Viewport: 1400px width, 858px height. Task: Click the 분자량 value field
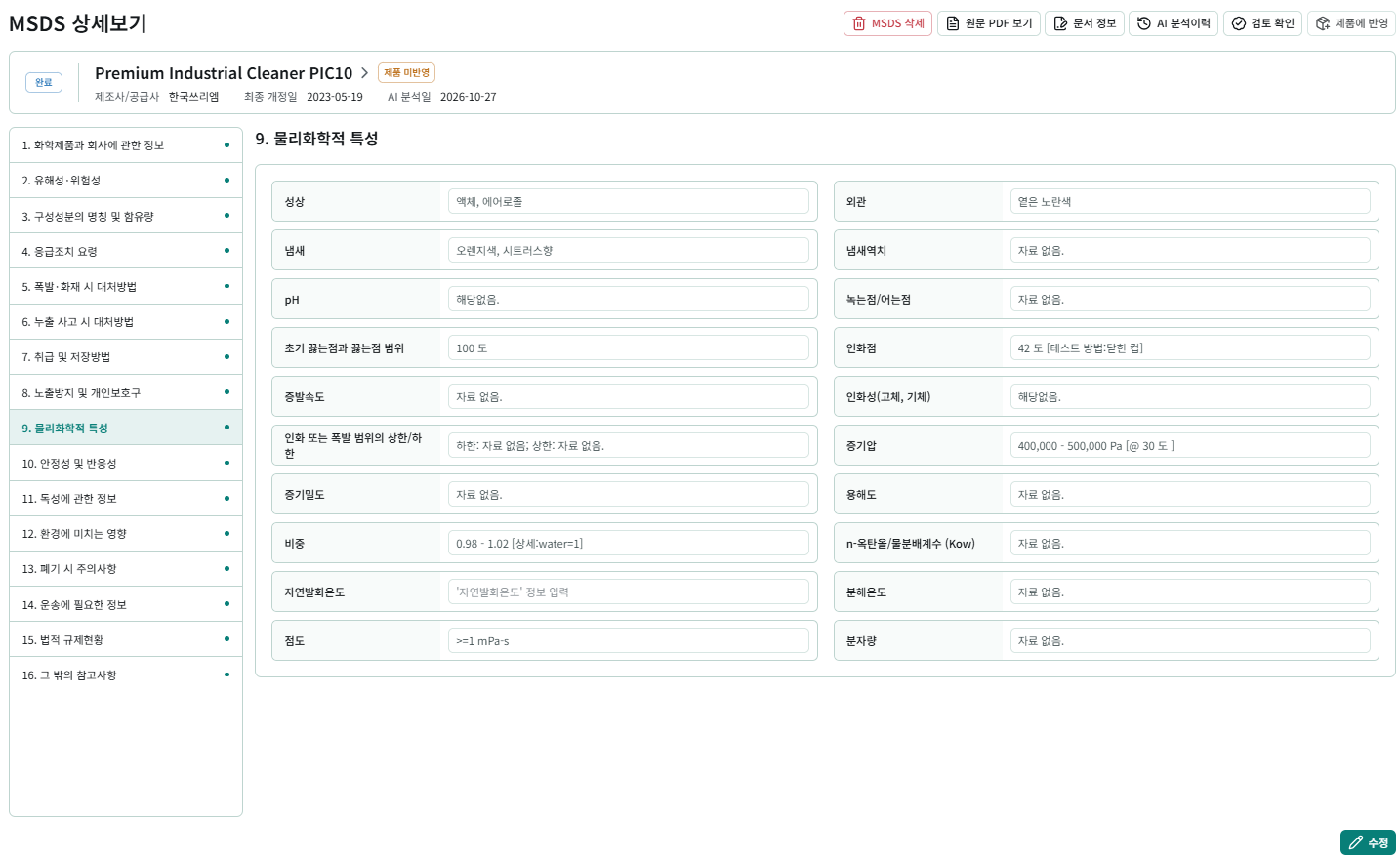coord(1190,640)
